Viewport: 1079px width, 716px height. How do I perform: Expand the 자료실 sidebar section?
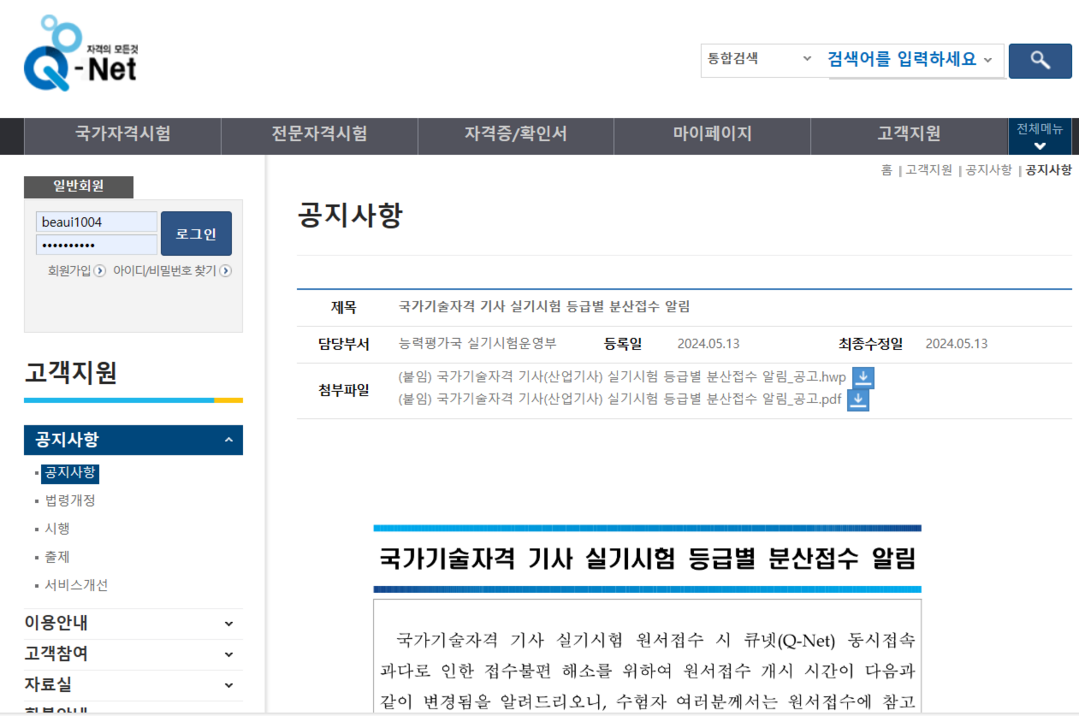point(228,685)
